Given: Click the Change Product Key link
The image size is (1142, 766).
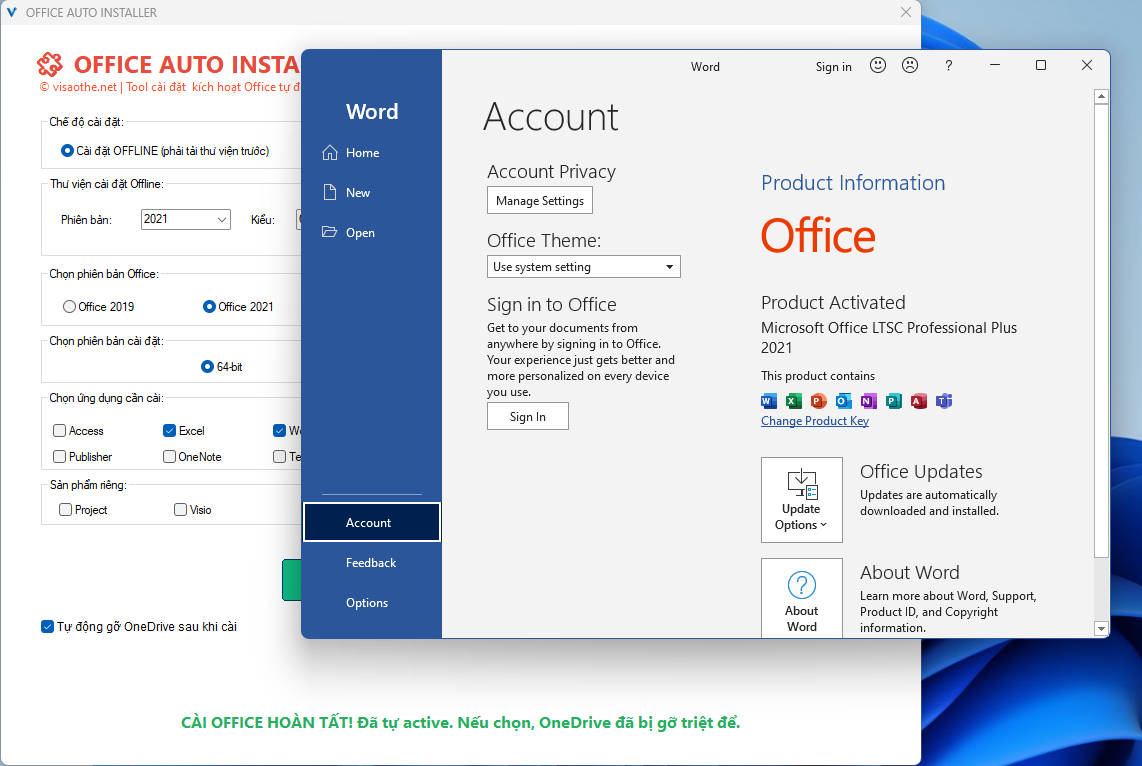Looking at the screenshot, I should coord(815,421).
